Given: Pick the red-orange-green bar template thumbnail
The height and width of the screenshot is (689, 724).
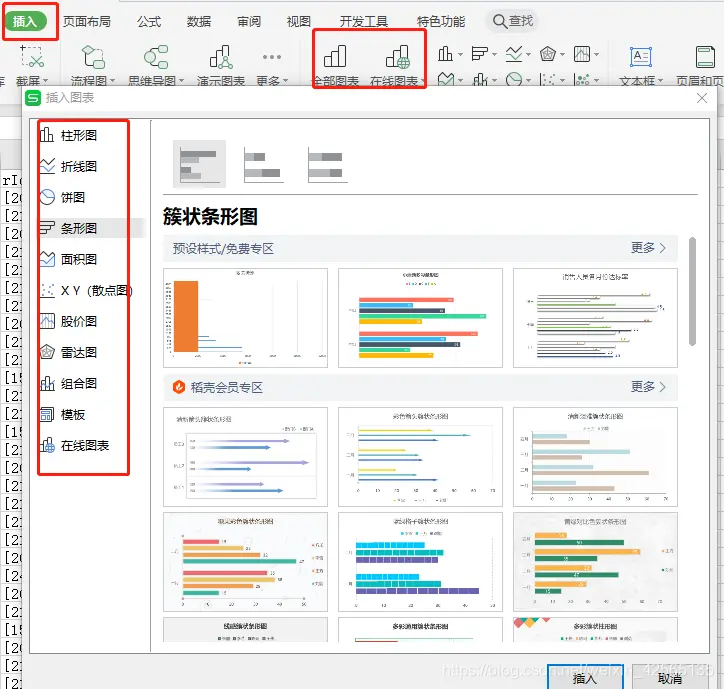Looking at the screenshot, I should [245, 562].
